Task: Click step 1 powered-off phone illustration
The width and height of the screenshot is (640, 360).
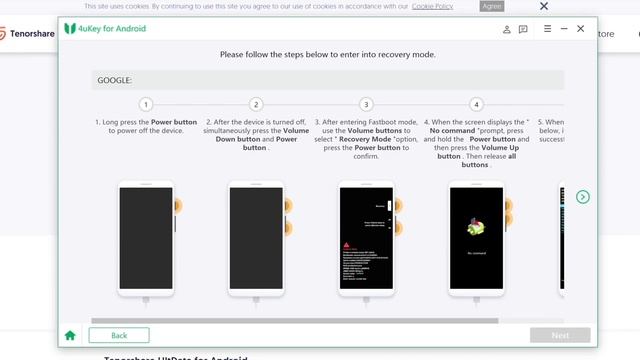Action: click(146, 239)
